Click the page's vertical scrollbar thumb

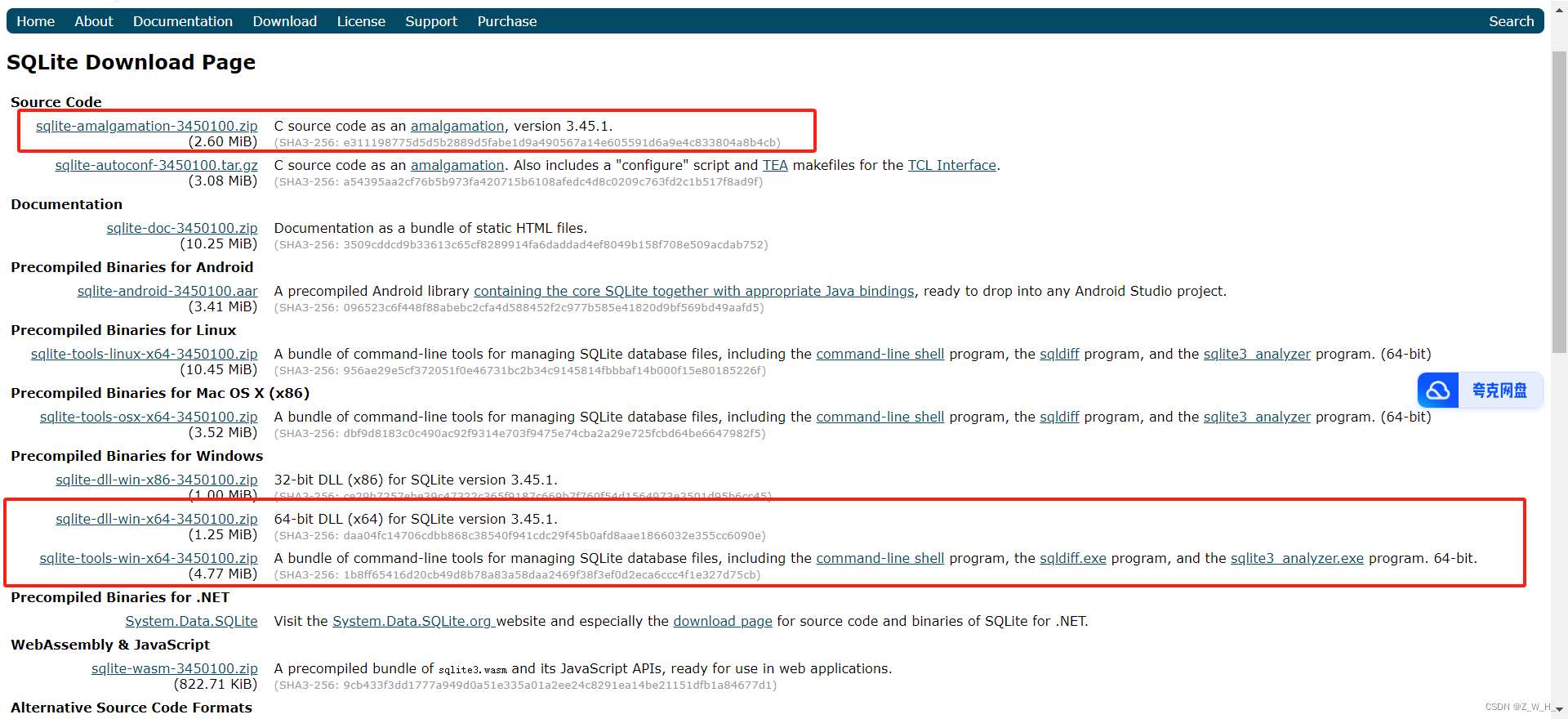[1559, 202]
